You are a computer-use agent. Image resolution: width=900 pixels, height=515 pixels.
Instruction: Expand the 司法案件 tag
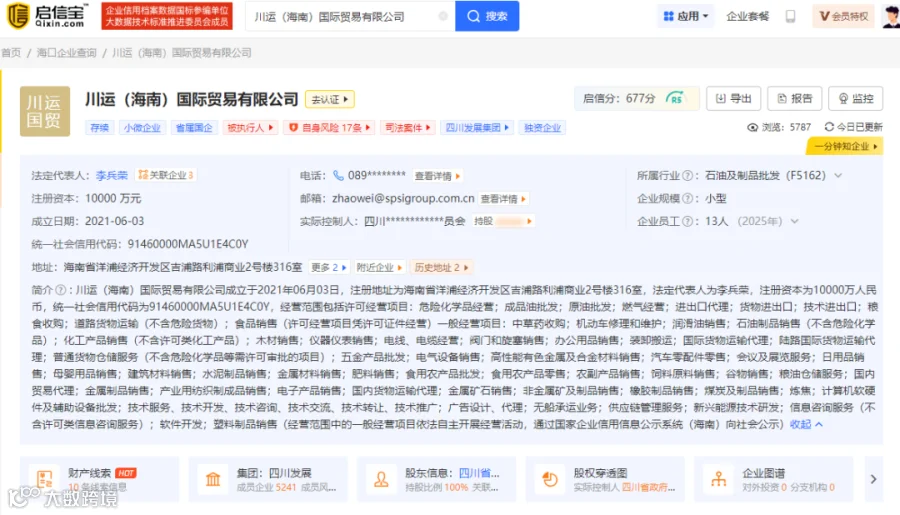coord(408,127)
